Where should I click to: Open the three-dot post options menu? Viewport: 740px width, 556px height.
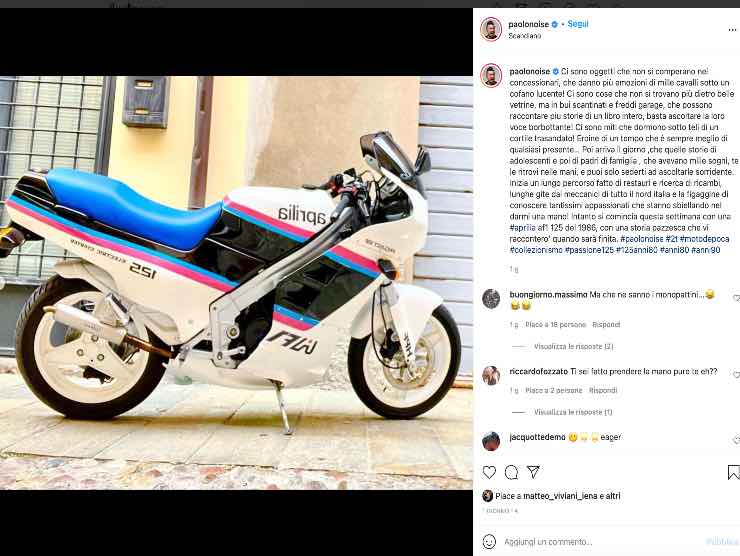click(732, 30)
